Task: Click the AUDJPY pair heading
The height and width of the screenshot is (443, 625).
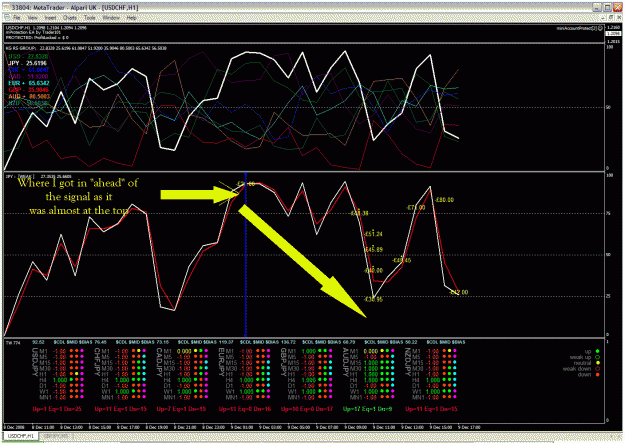Action: point(346,362)
